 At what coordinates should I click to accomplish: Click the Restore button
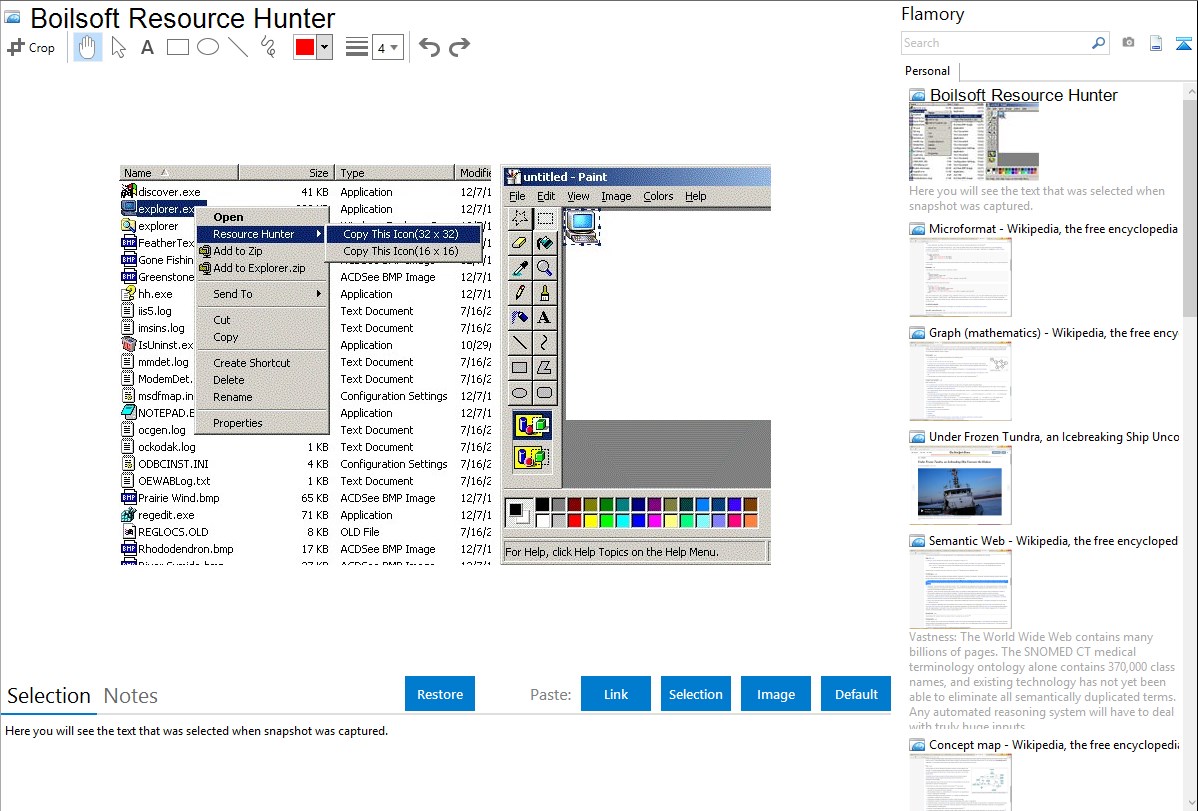440,694
